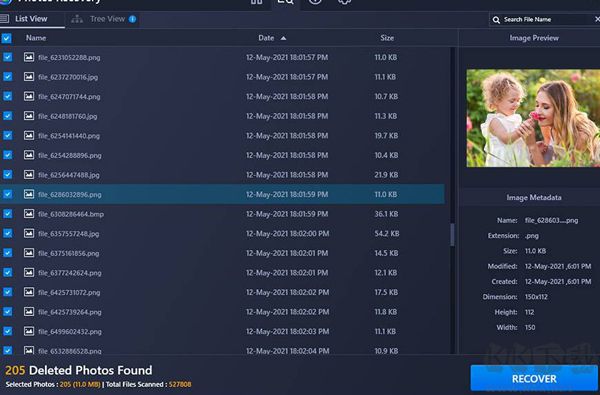Click the search magnifier icon
The image size is (600, 395).
coord(496,20)
